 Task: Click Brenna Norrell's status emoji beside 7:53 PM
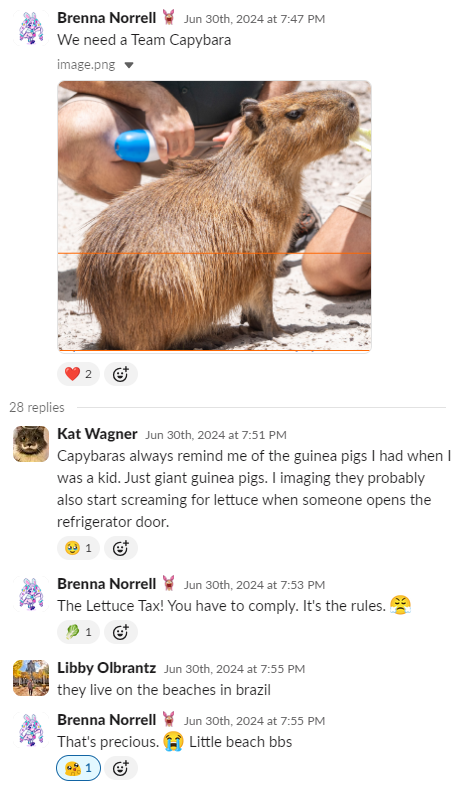pos(169,583)
